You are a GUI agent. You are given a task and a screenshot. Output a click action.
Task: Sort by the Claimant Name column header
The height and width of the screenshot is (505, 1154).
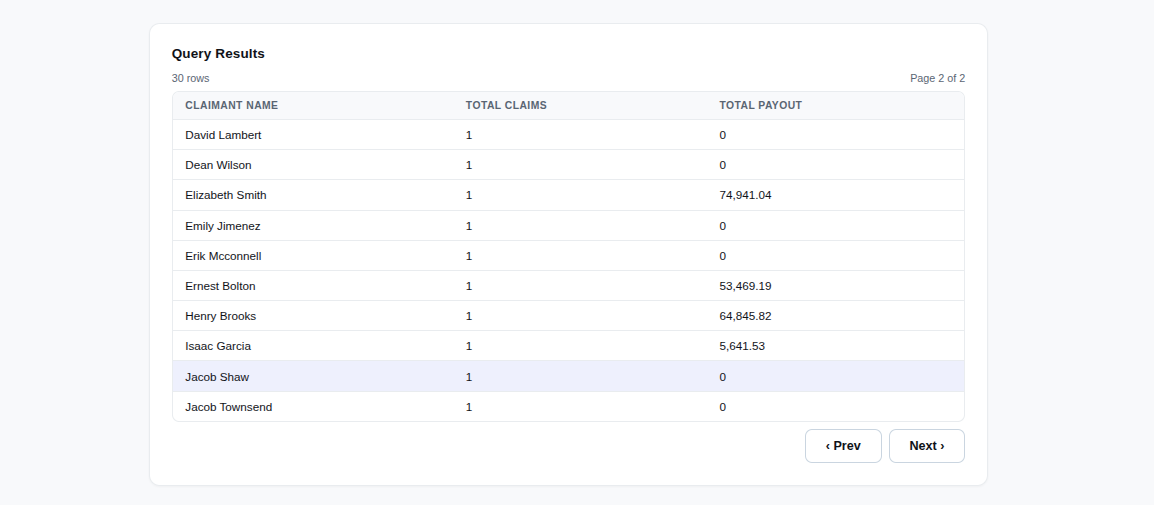pyautogui.click(x=232, y=105)
